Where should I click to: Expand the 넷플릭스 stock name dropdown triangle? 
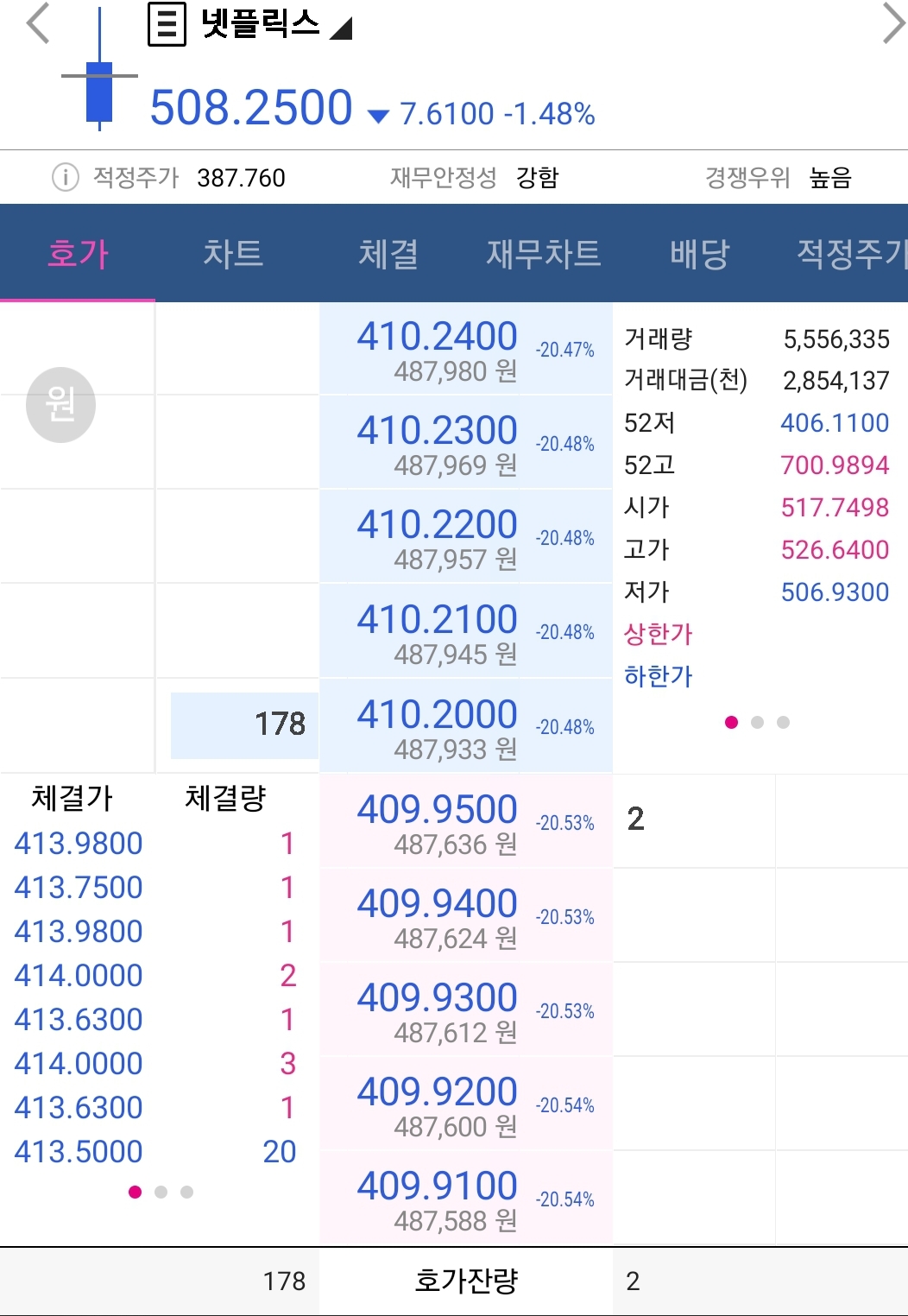[x=342, y=28]
